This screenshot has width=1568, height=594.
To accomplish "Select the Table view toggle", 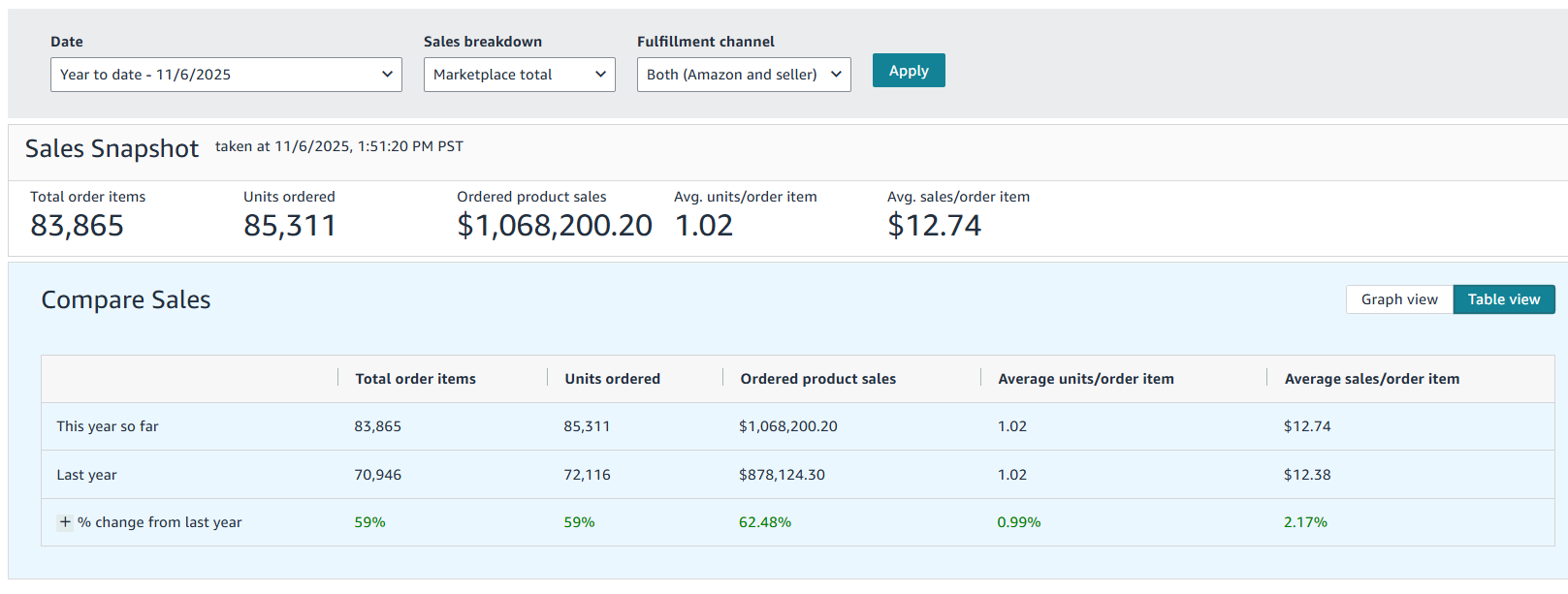I will [x=1503, y=299].
